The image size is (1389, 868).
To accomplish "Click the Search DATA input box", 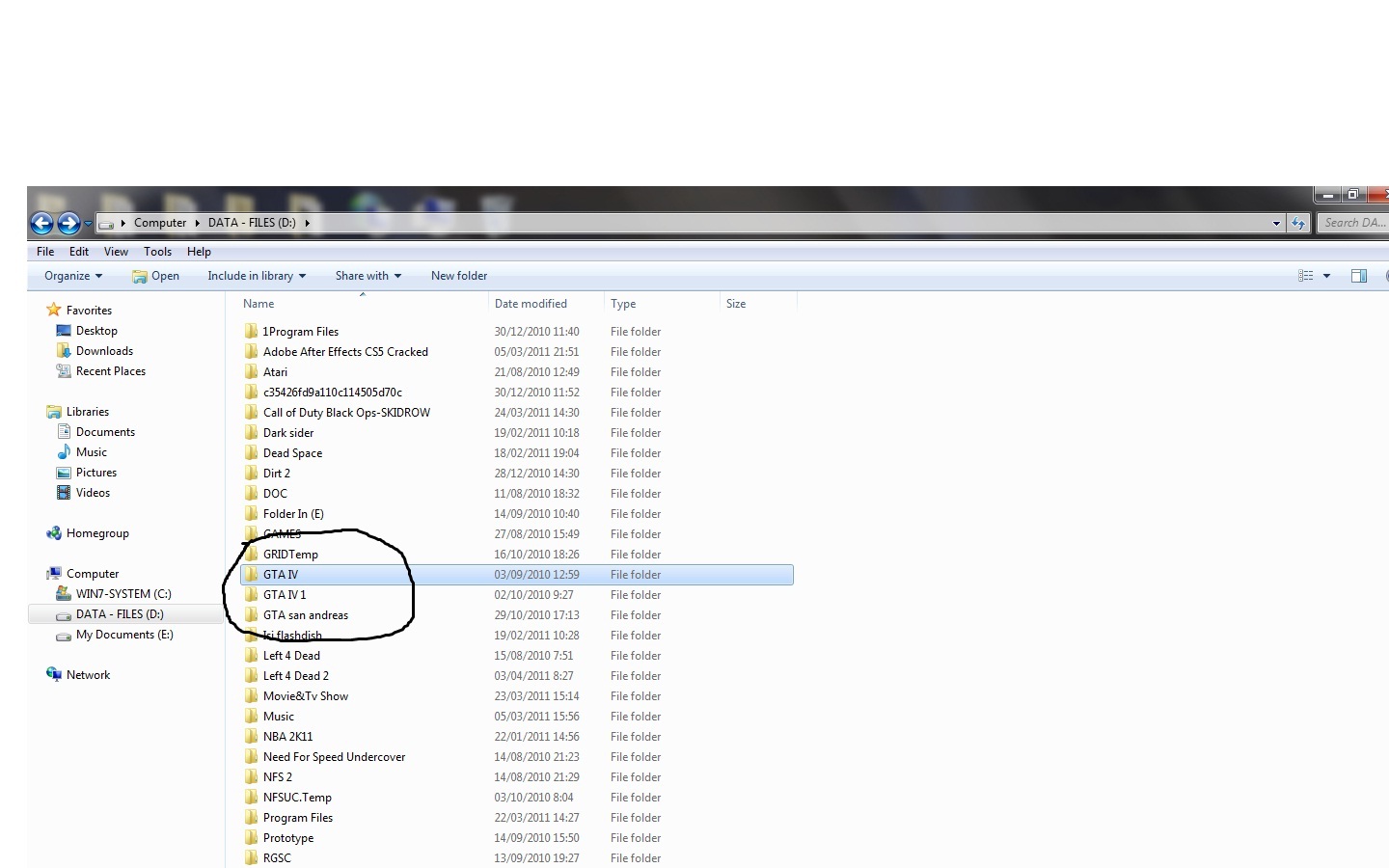I will click(1352, 223).
